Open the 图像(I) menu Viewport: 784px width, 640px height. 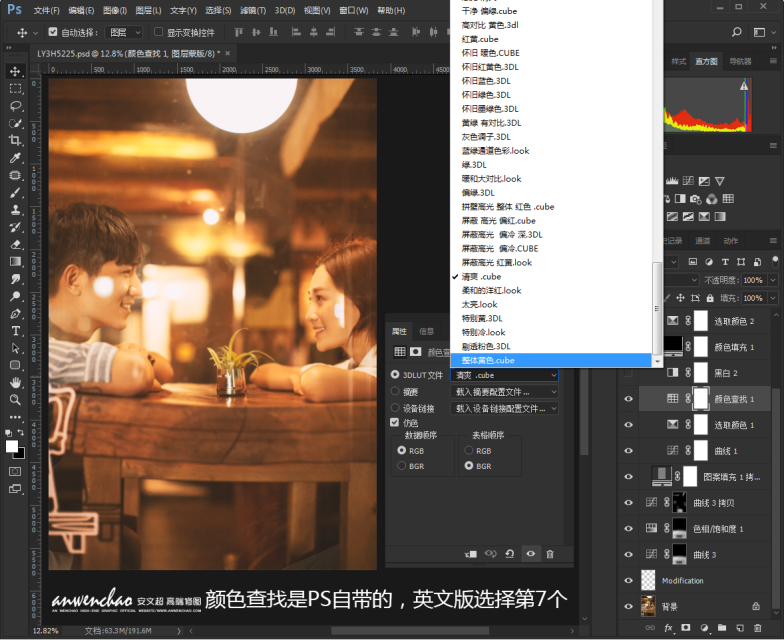[114, 10]
